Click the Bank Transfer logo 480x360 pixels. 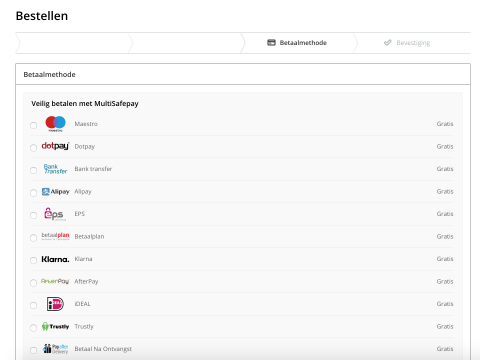tap(55, 169)
